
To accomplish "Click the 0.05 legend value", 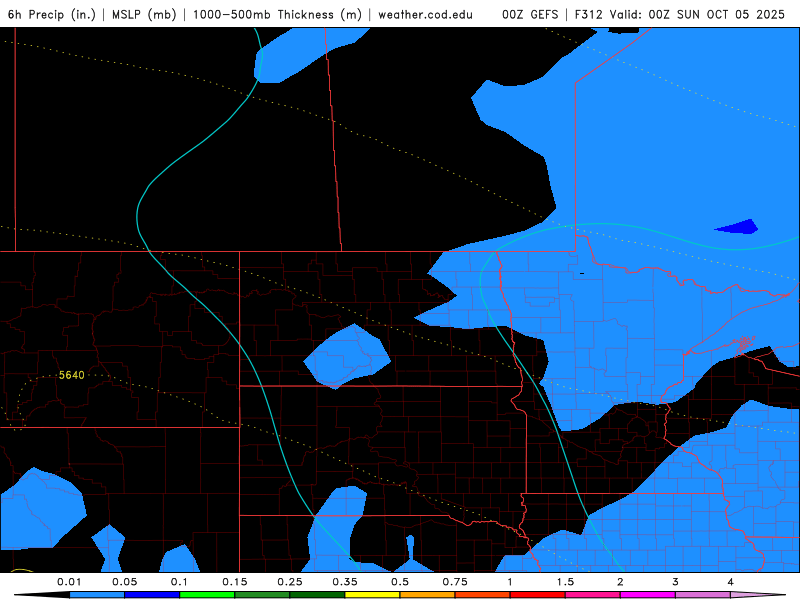I will coord(124,582).
